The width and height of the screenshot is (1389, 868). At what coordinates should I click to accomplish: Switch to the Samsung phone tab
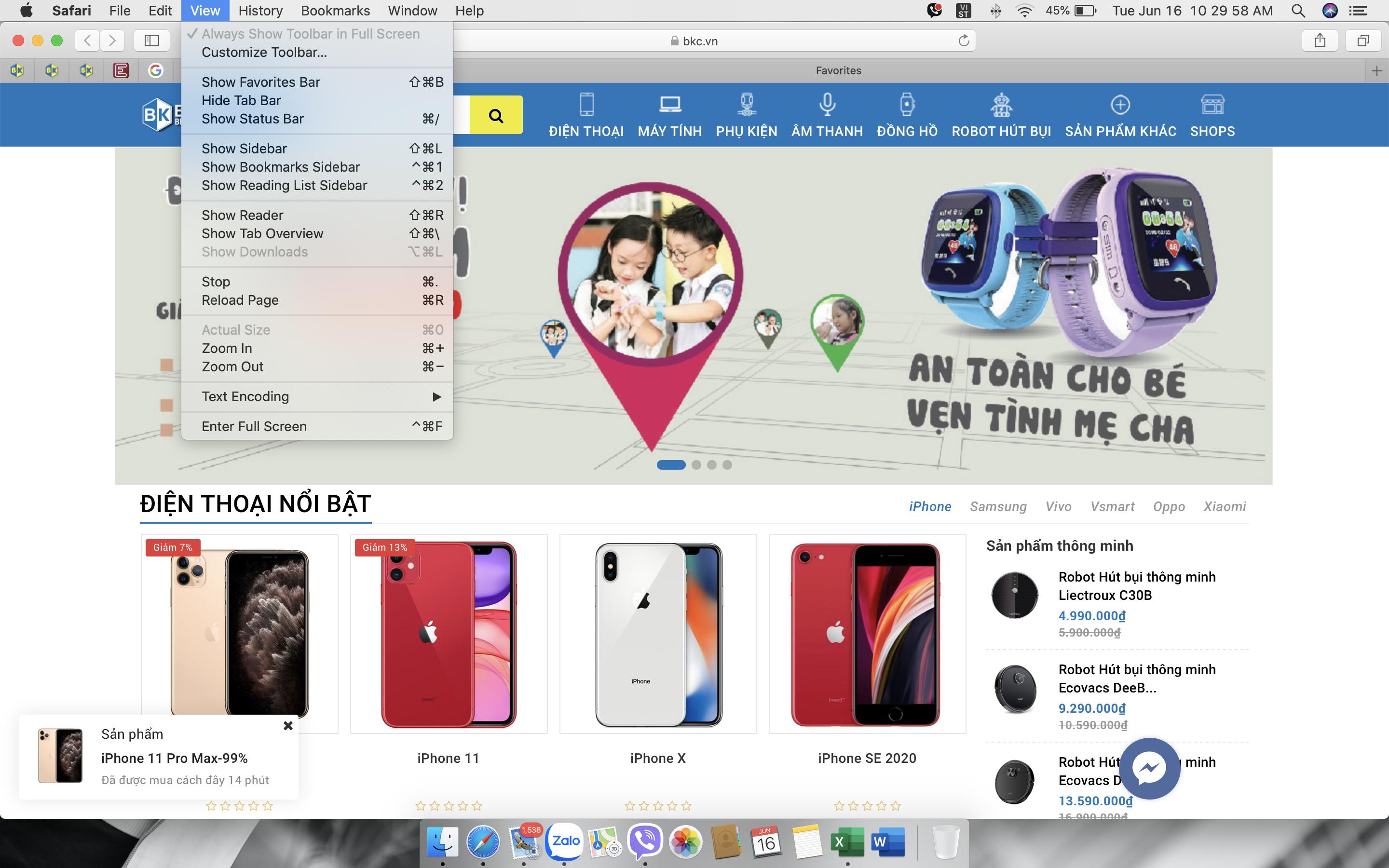click(x=997, y=506)
